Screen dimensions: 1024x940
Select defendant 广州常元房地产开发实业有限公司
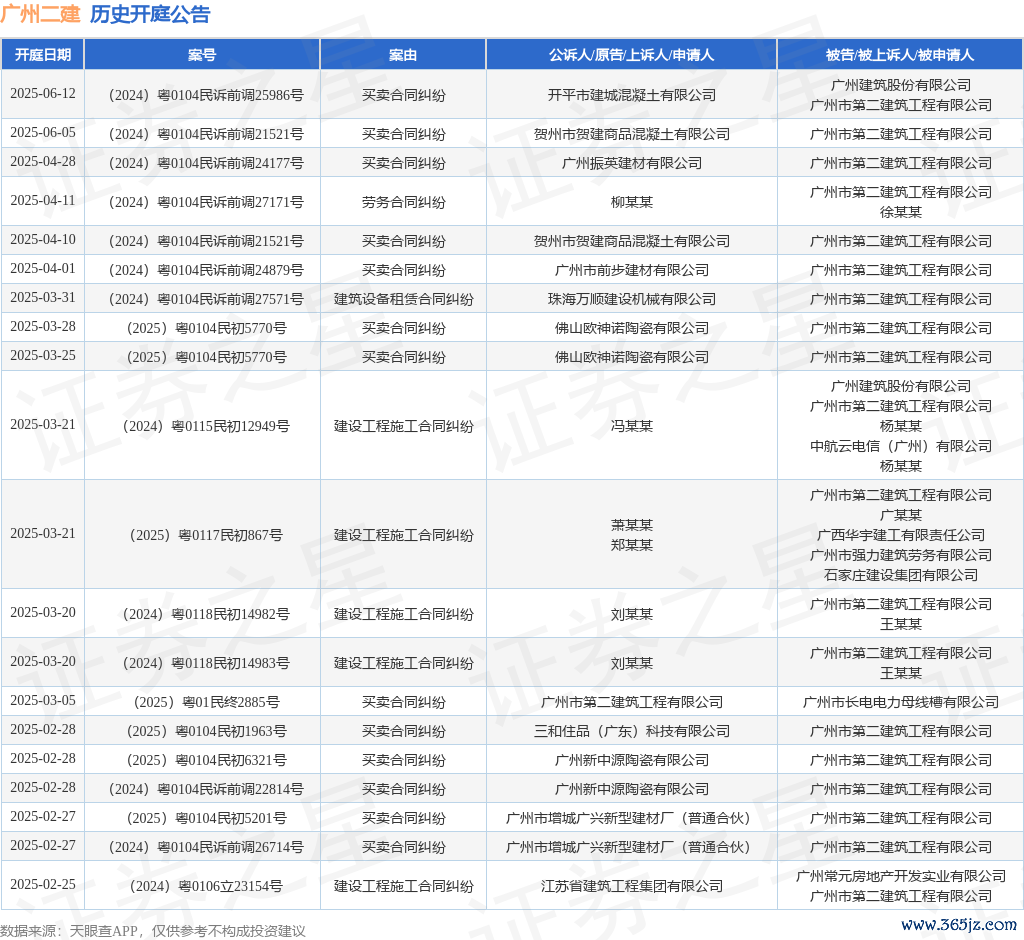(901, 876)
